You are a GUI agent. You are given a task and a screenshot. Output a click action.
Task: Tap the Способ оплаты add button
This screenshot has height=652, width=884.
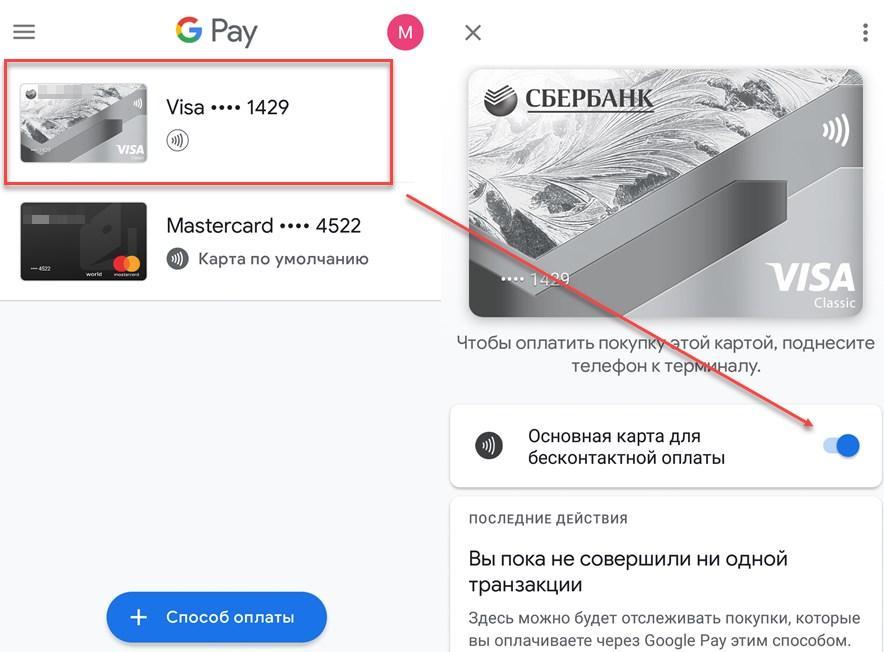tap(216, 617)
